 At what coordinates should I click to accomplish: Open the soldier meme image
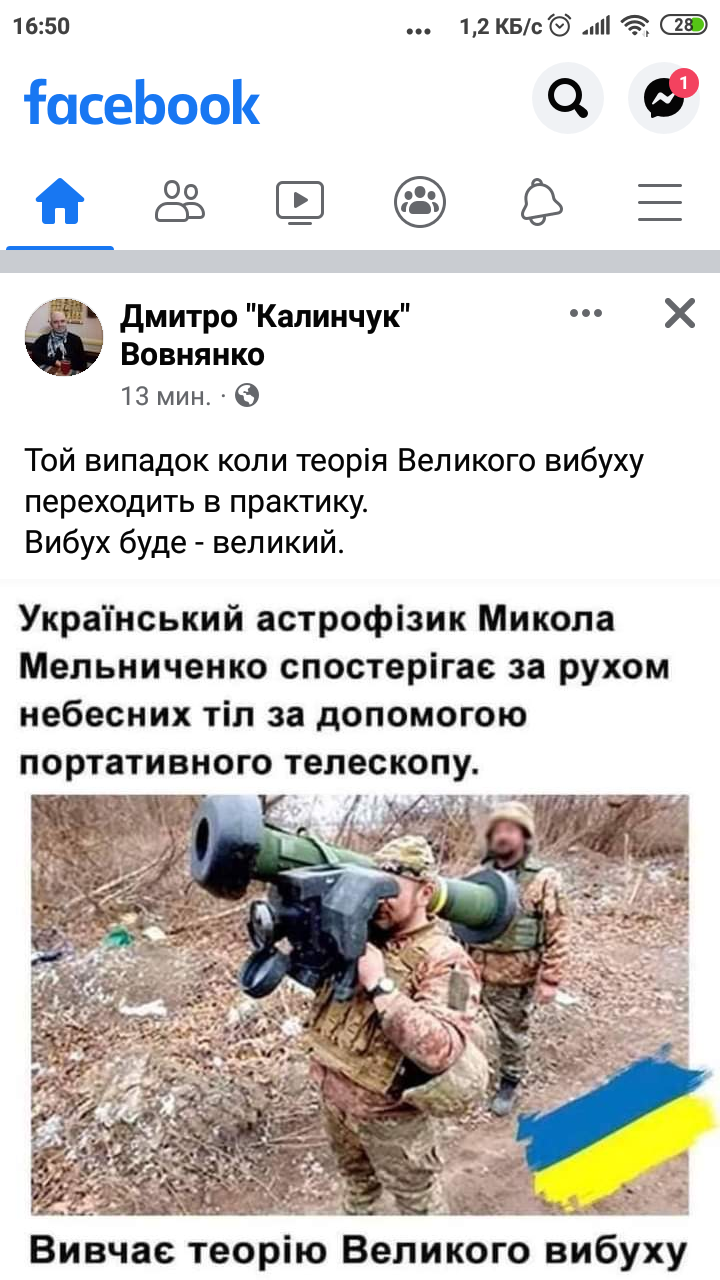tap(360, 930)
